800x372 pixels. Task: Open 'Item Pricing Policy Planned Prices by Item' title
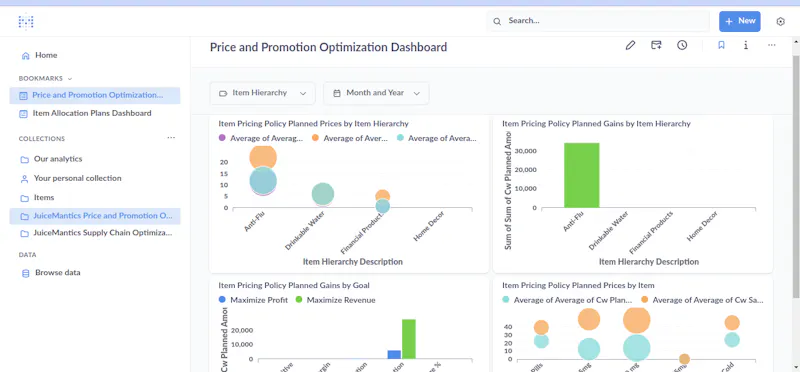click(x=578, y=285)
